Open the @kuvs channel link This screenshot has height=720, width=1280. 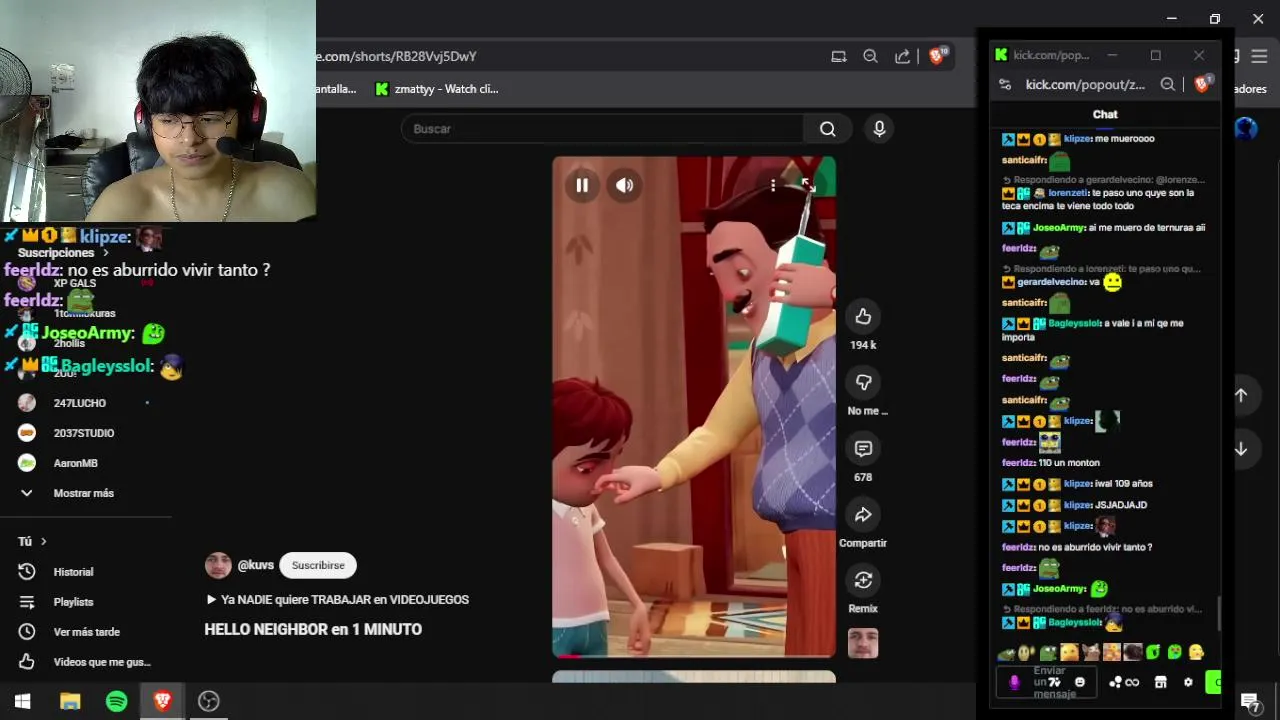pos(256,565)
